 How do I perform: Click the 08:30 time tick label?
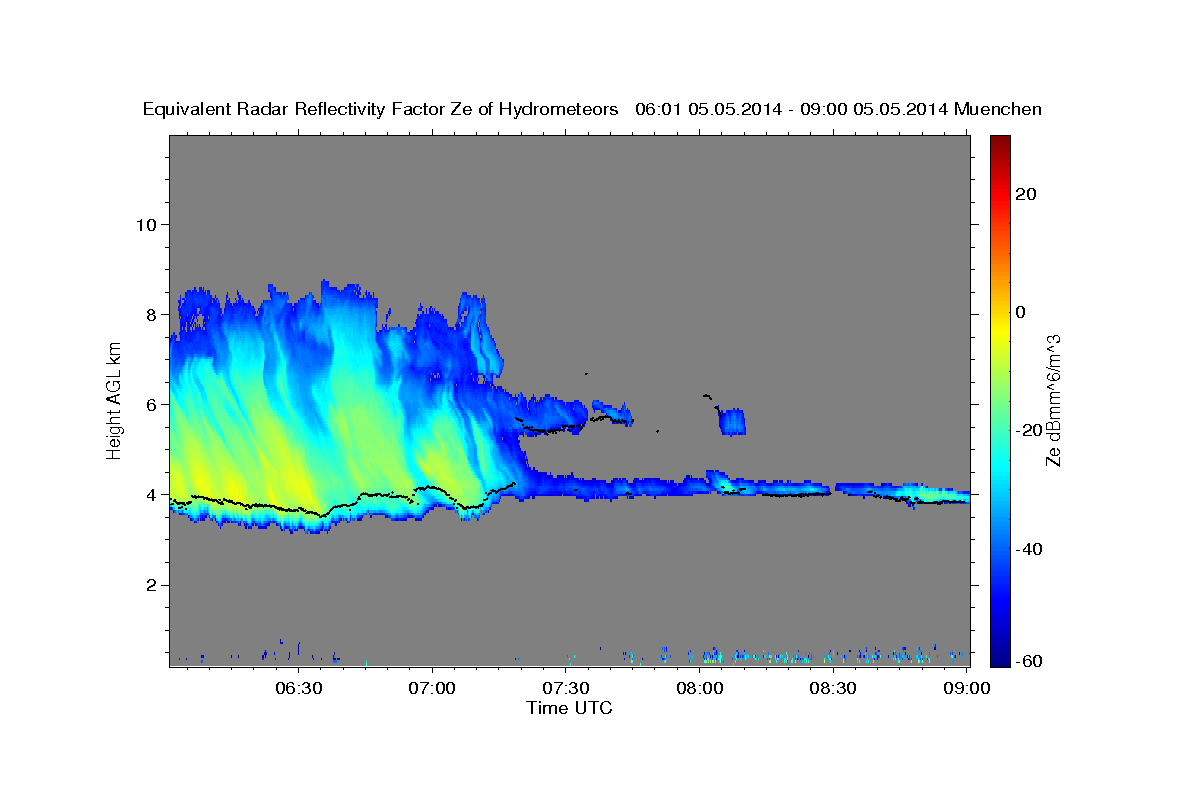pyautogui.click(x=833, y=688)
